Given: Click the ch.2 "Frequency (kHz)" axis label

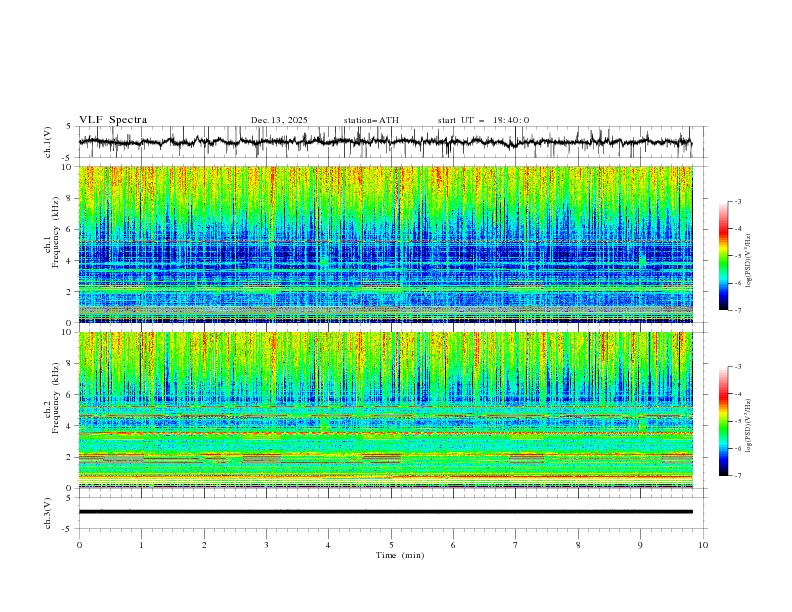Looking at the screenshot, I should click(x=56, y=398).
